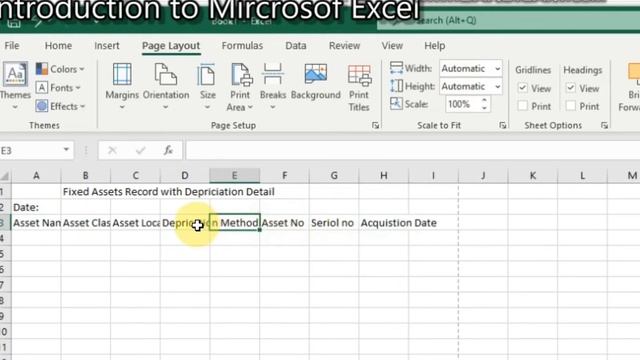Open the Orientation options
Image resolution: width=640 pixels, height=360 pixels.
[166, 87]
